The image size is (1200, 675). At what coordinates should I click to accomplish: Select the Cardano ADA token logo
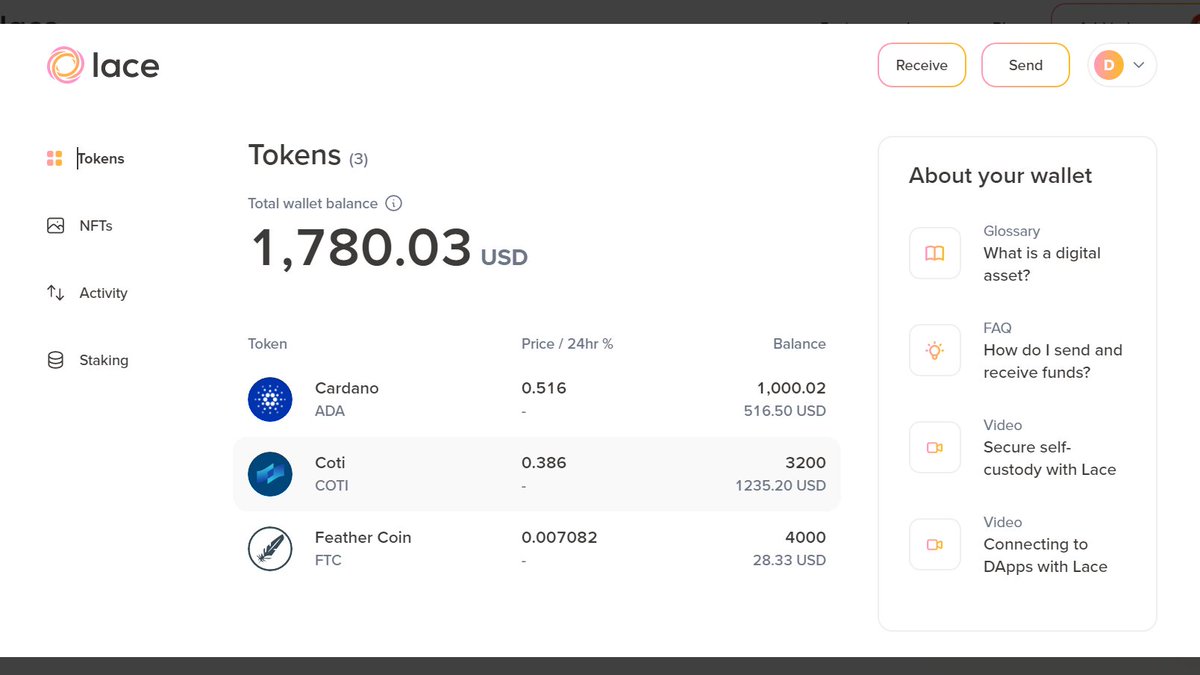(x=270, y=400)
